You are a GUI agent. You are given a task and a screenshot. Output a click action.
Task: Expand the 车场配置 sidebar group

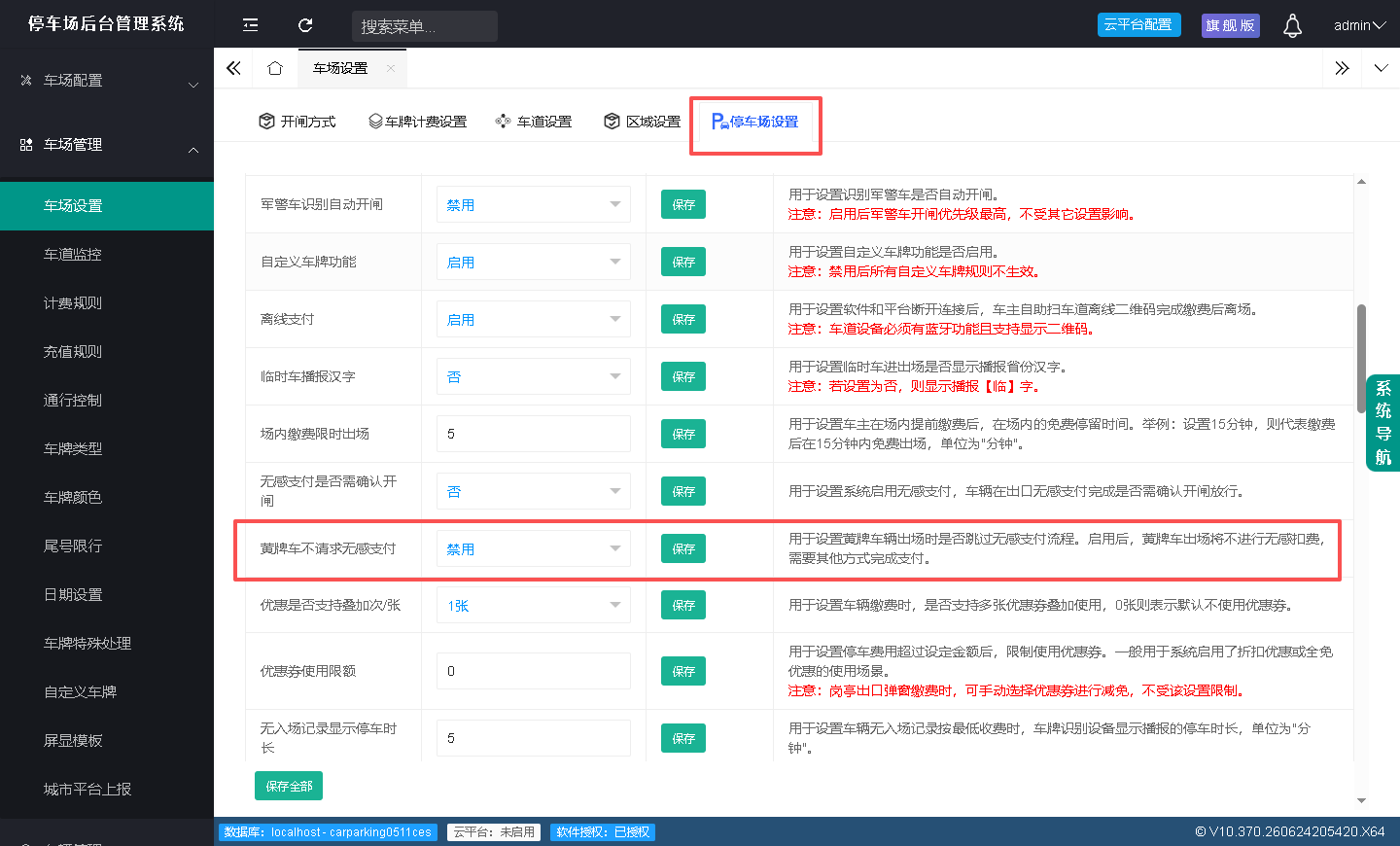point(107,81)
